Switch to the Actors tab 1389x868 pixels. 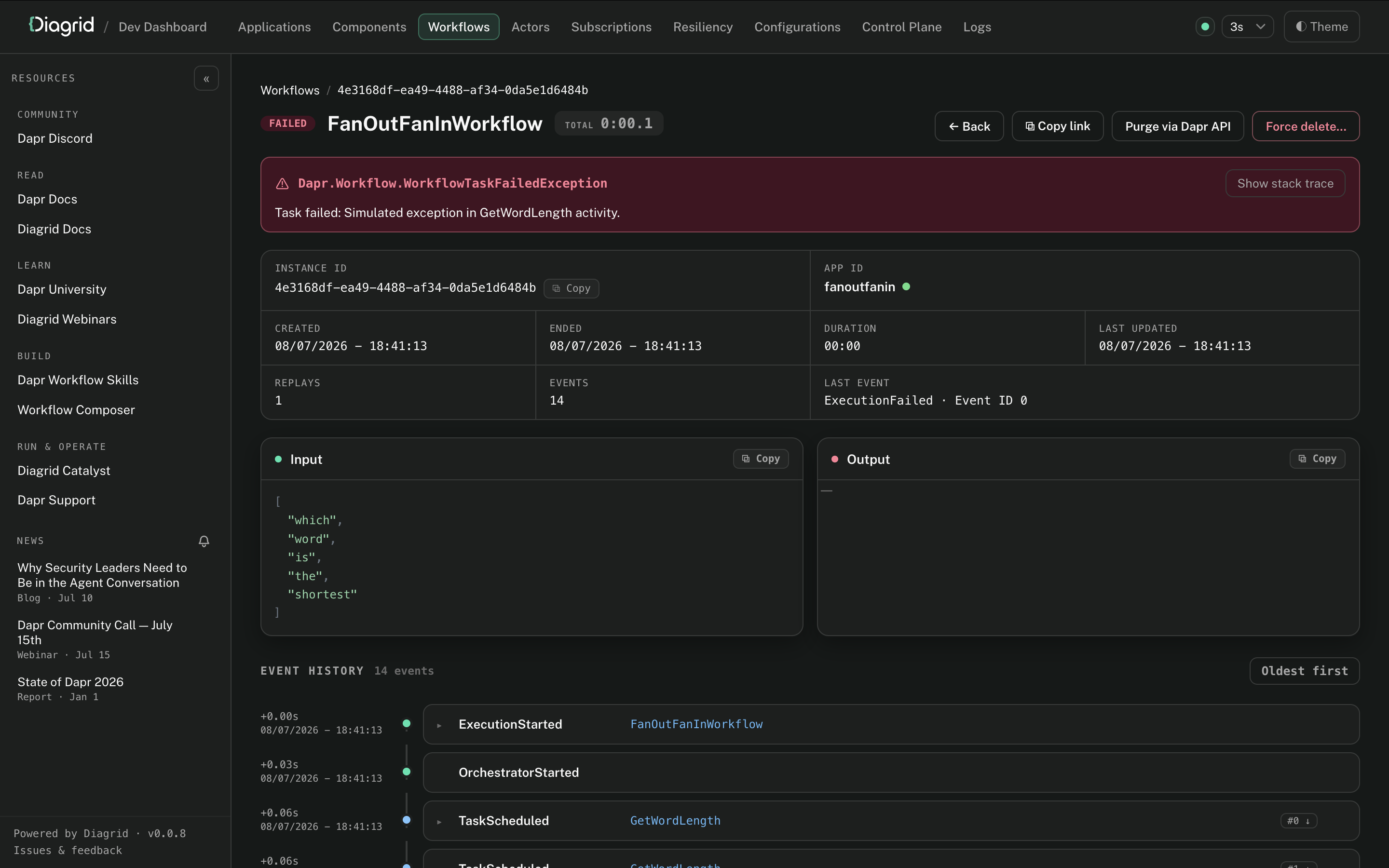click(531, 27)
